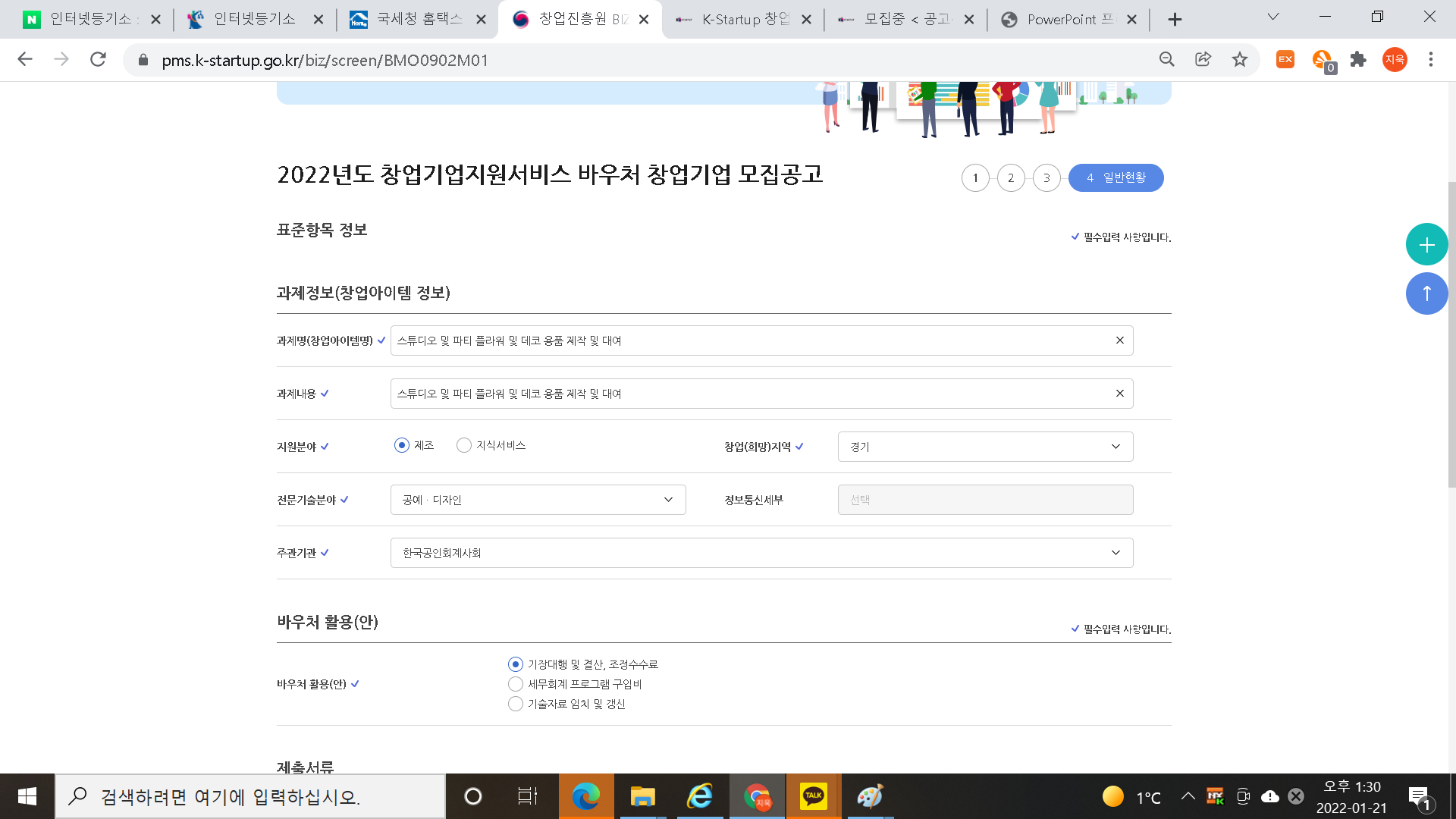Open new browser tab

coord(1175,20)
